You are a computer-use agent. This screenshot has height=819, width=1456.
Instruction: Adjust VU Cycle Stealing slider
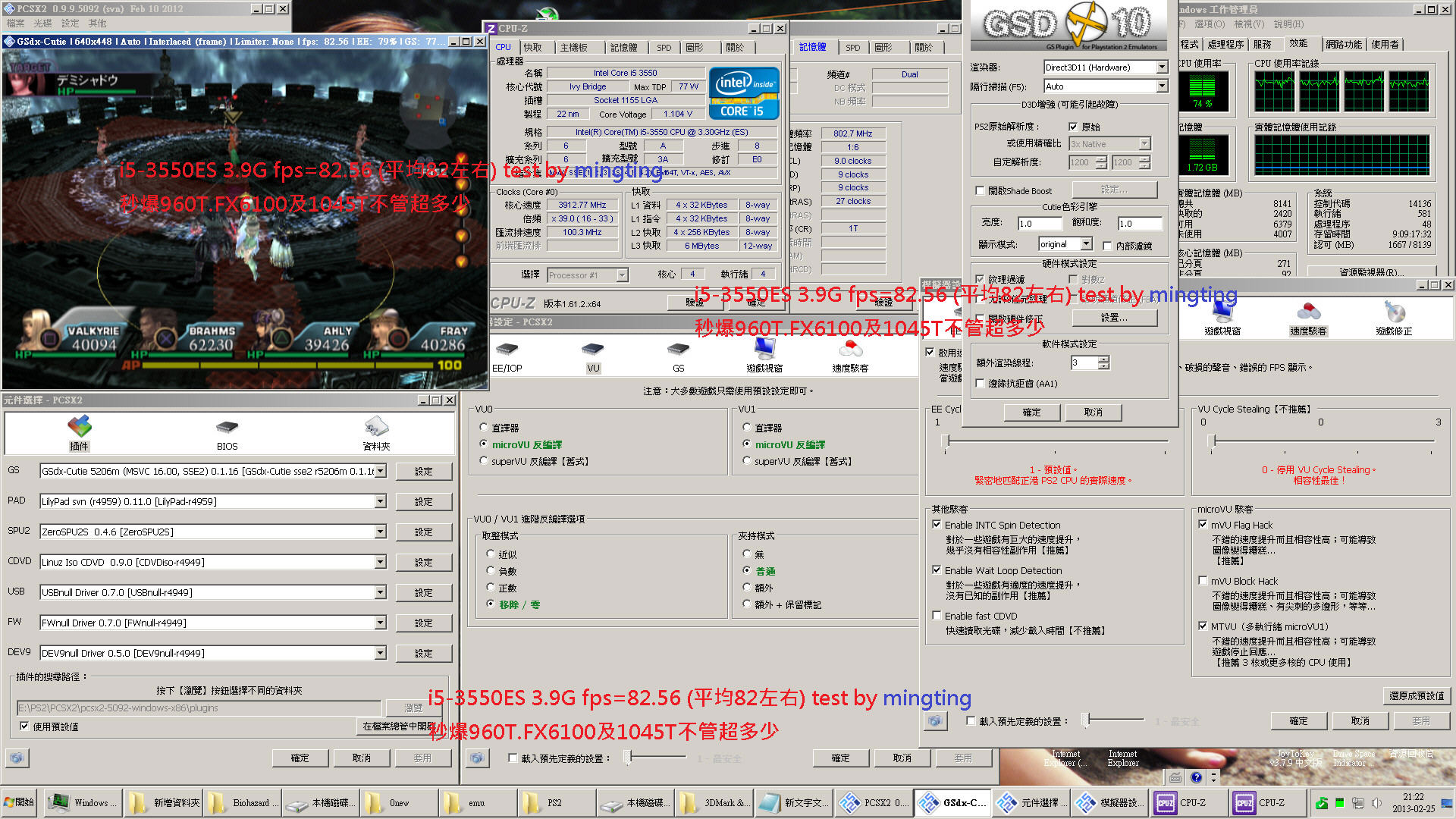click(1212, 441)
